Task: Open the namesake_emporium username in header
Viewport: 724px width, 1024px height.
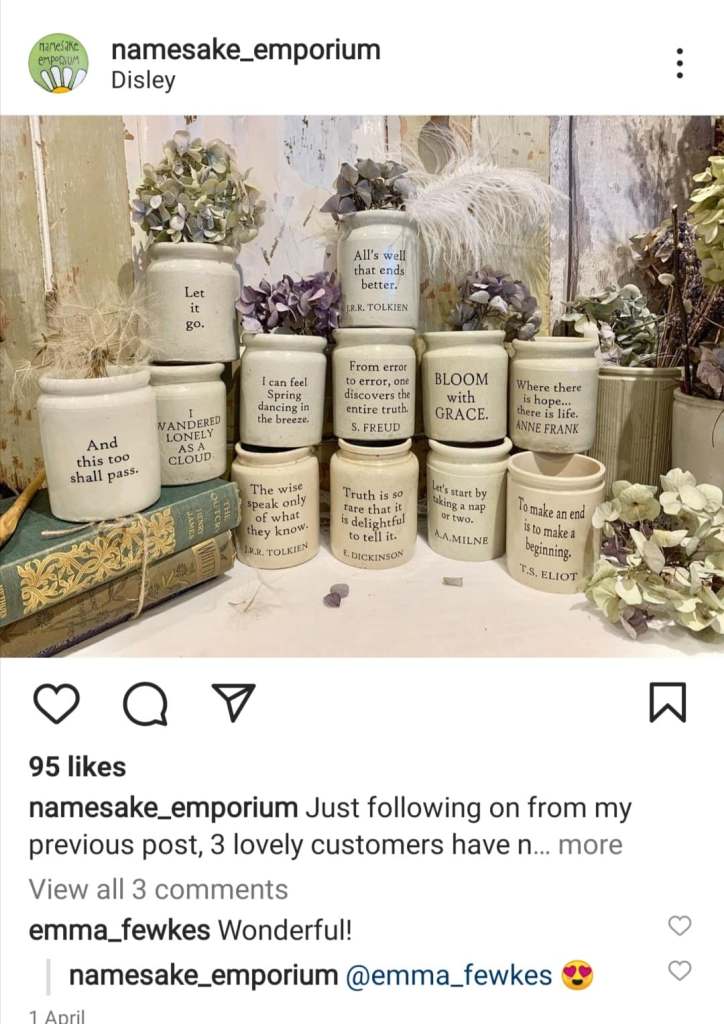Action: pyautogui.click(x=245, y=50)
